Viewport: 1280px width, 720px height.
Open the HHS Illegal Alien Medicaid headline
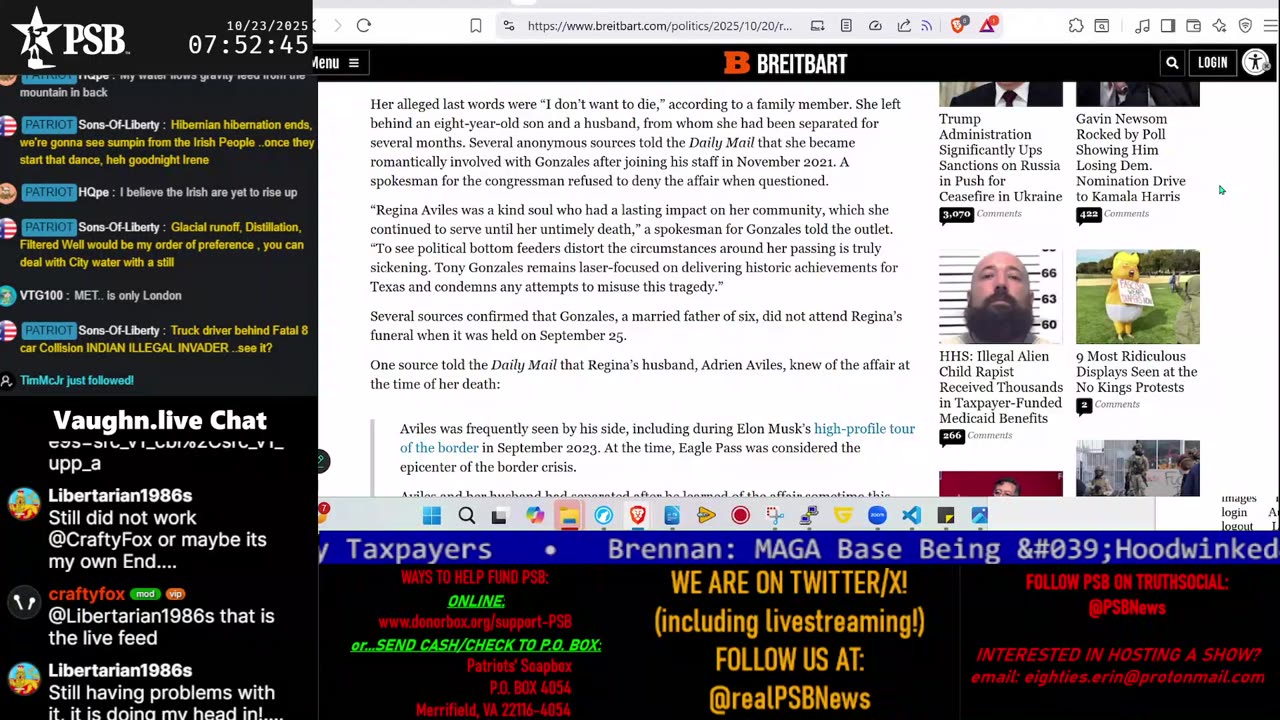pos(1001,387)
